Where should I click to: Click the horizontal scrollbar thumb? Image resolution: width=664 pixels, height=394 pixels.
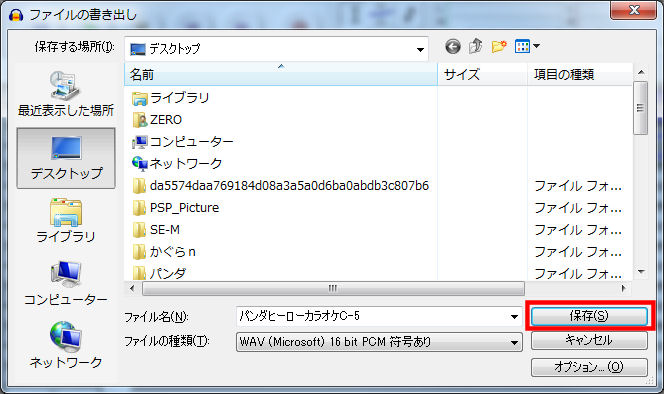[x=333, y=289]
